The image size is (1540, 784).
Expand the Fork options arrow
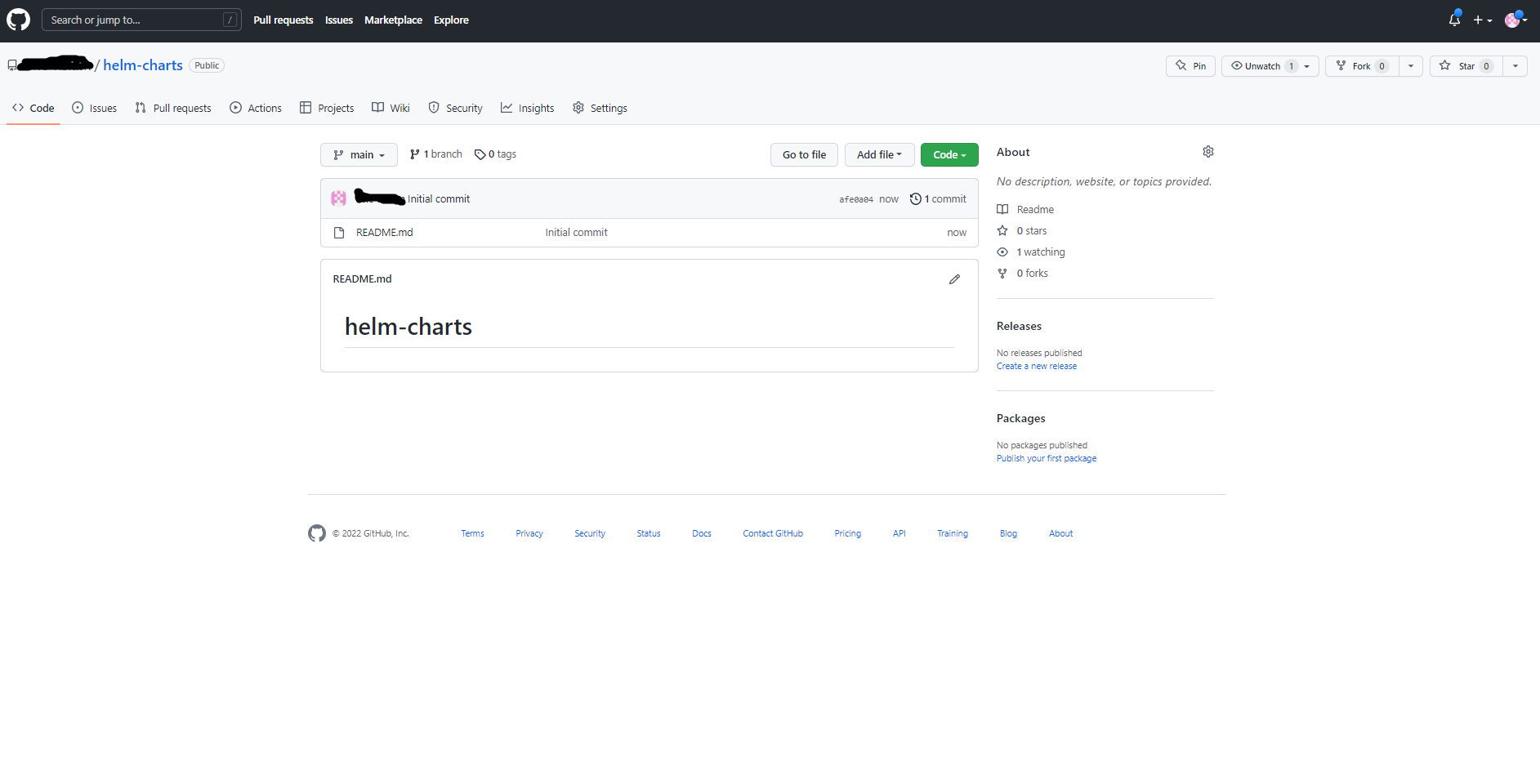click(x=1411, y=66)
